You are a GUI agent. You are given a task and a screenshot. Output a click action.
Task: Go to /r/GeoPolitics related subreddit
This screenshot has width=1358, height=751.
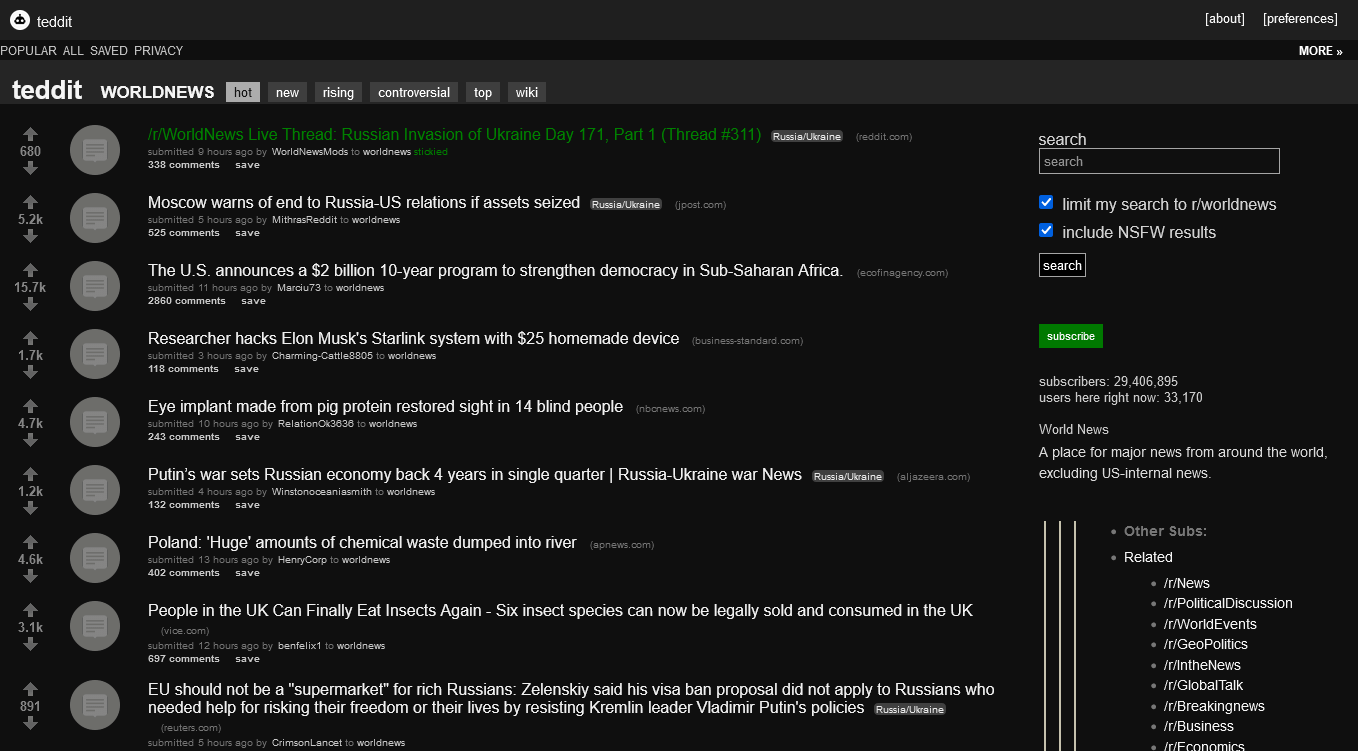coord(1205,644)
